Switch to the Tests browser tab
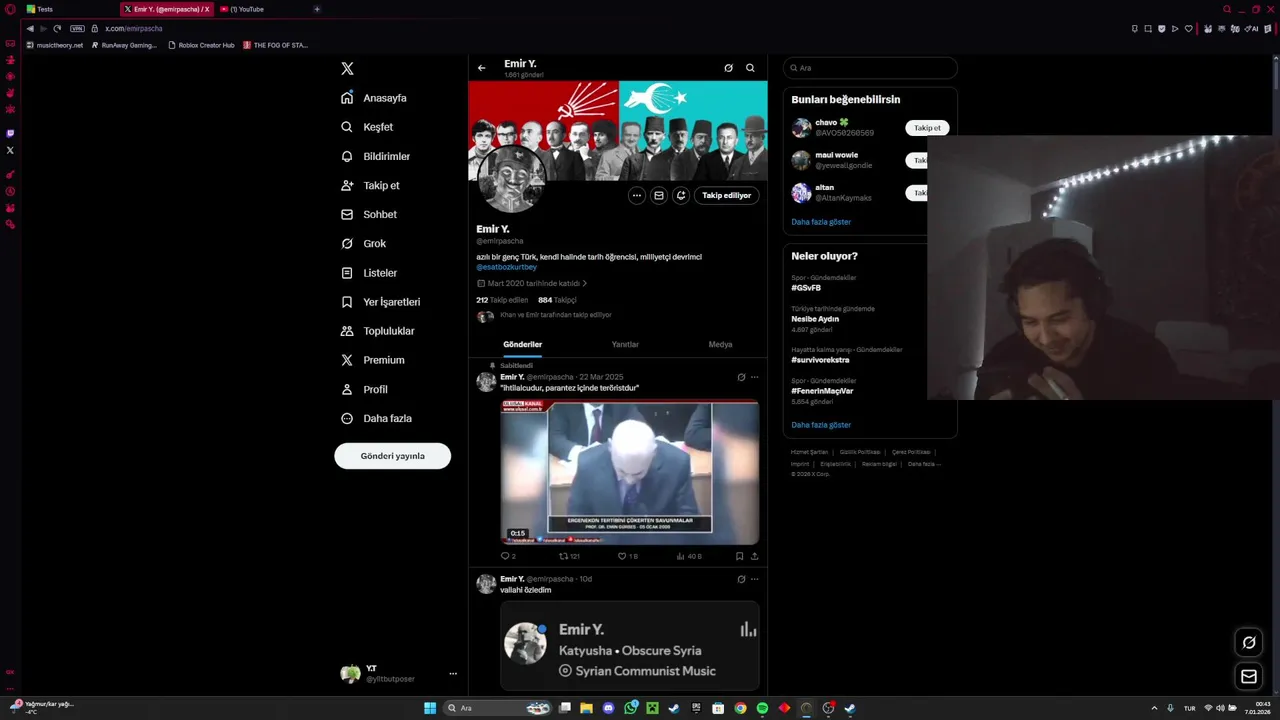Viewport: 1280px width, 720px height. tap(70, 9)
